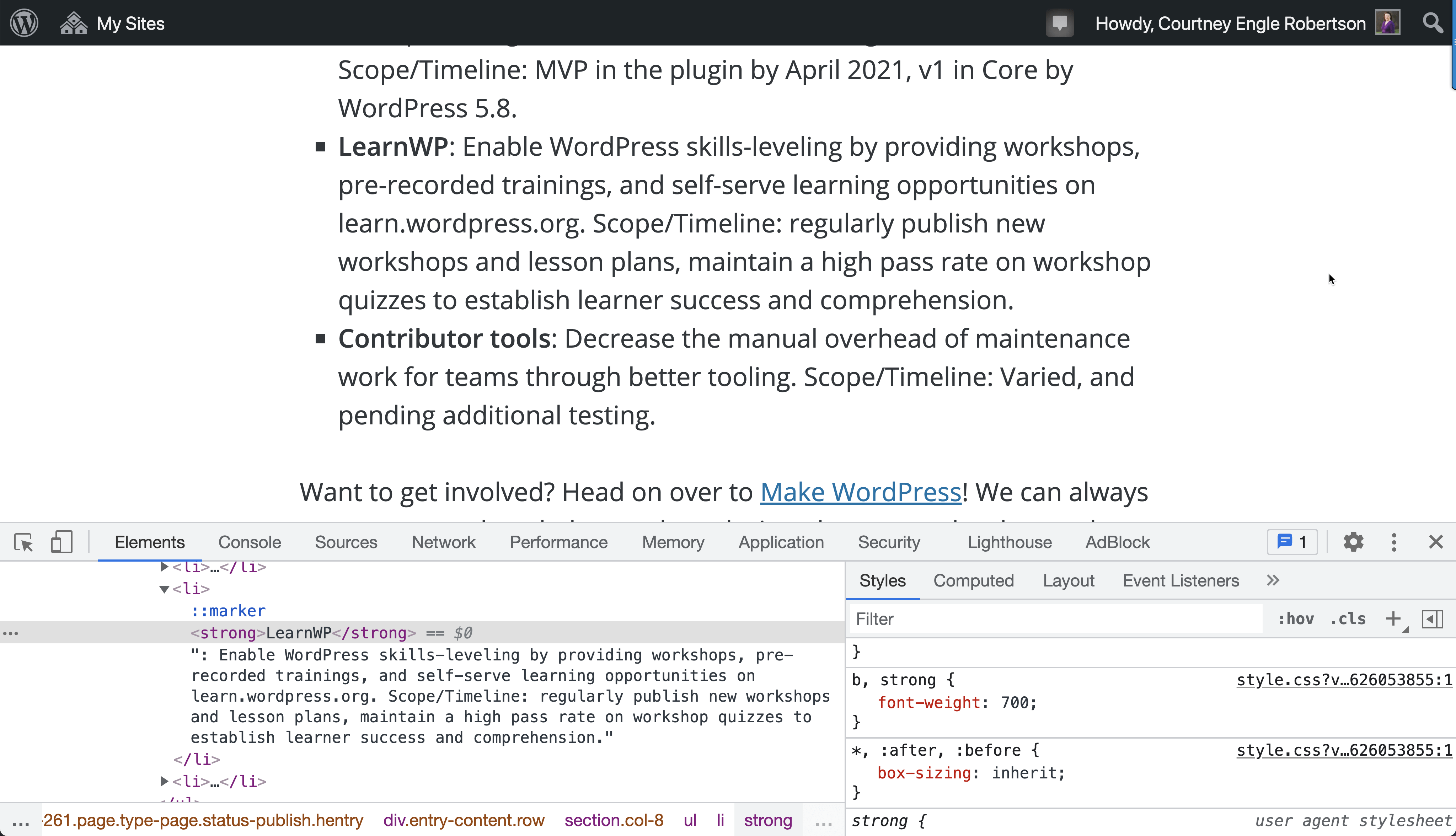Switch to the Console tab
The image size is (1456, 836).
(249, 542)
